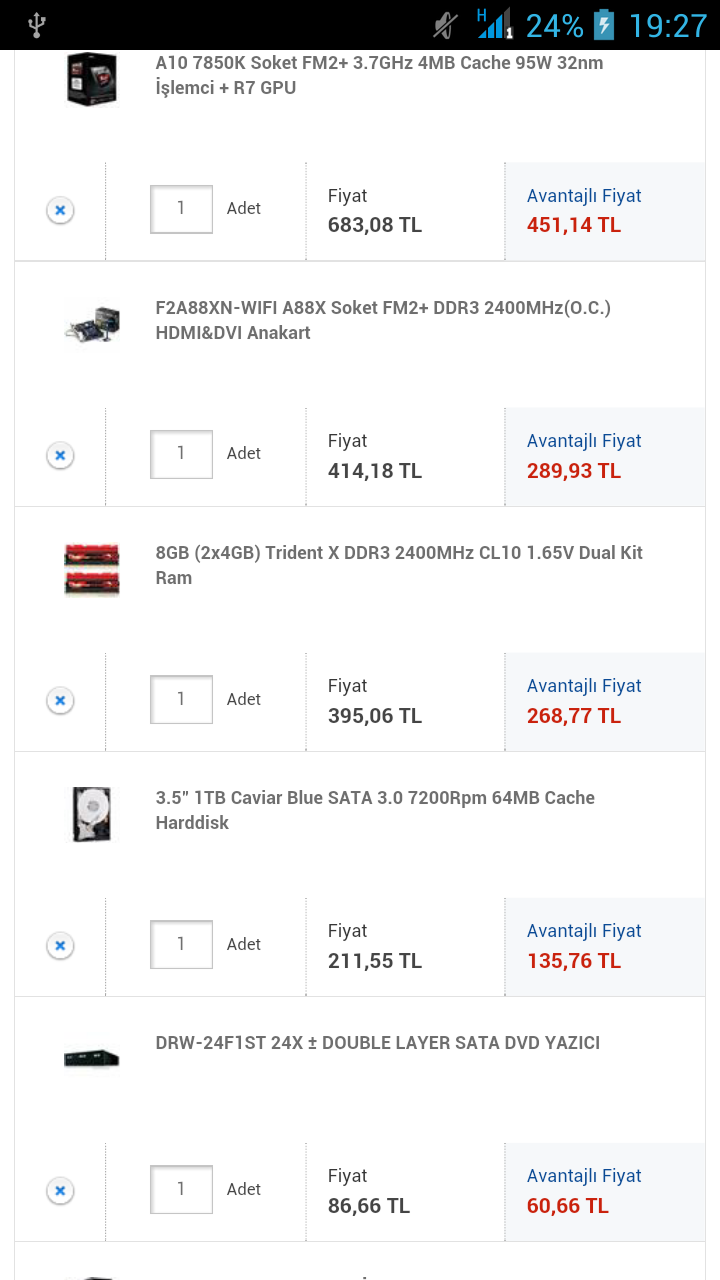Edit quantity for F2A88XN-WIFI motherboard
Image resolution: width=720 pixels, height=1280 pixels.
[181, 454]
